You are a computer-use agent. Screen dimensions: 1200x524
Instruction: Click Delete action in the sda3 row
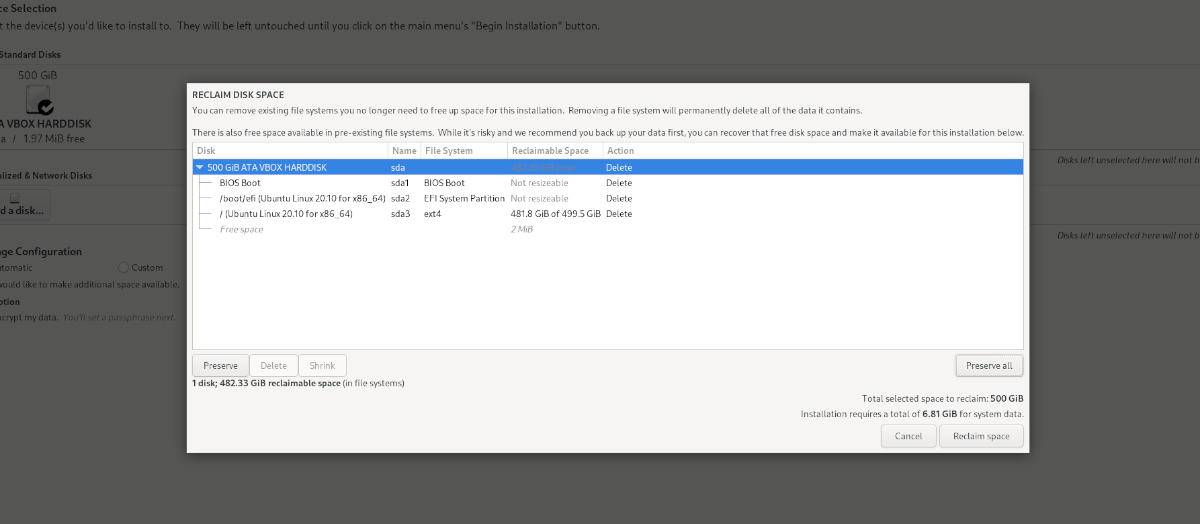click(x=619, y=214)
